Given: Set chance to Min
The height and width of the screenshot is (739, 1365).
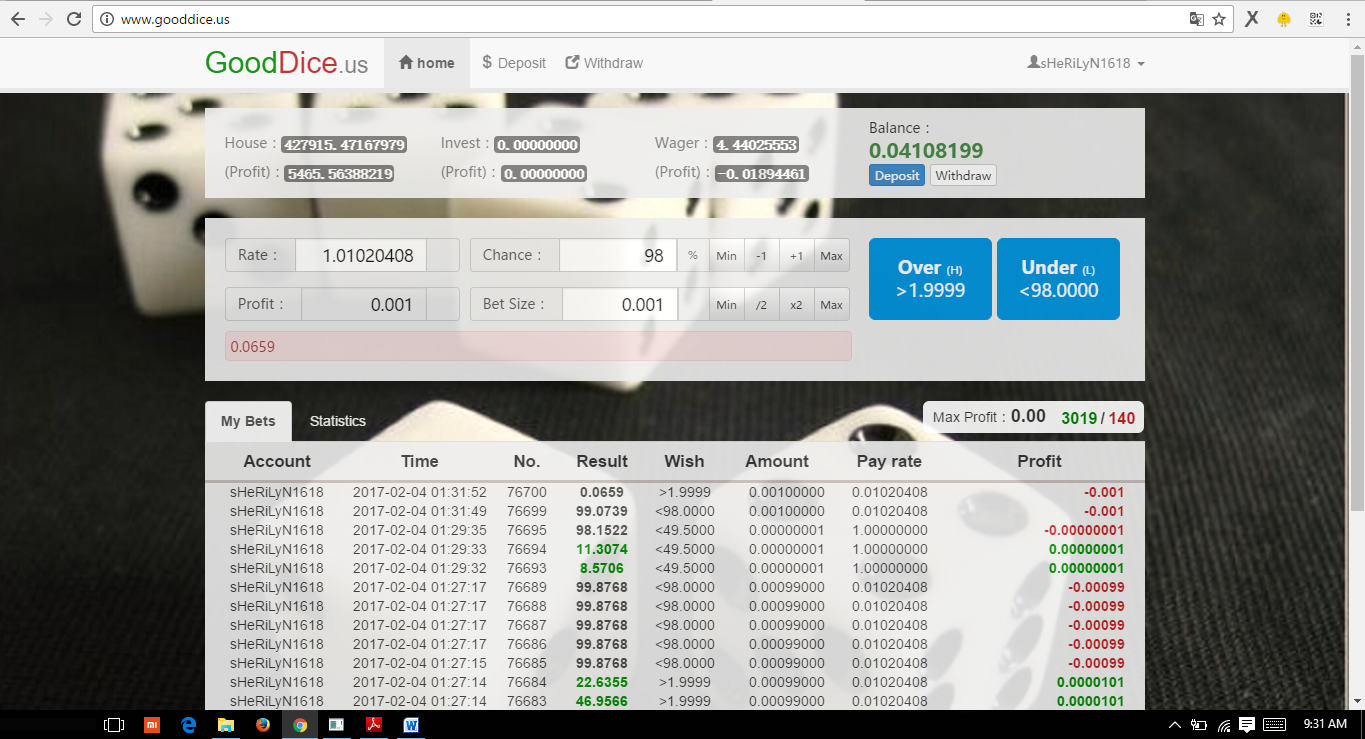Looking at the screenshot, I should point(726,255).
